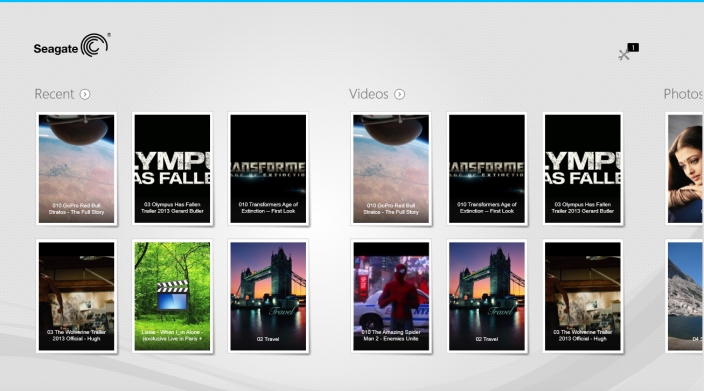
Task: Play Olympus Has Fallen trailer under Videos
Action: [x=583, y=169]
